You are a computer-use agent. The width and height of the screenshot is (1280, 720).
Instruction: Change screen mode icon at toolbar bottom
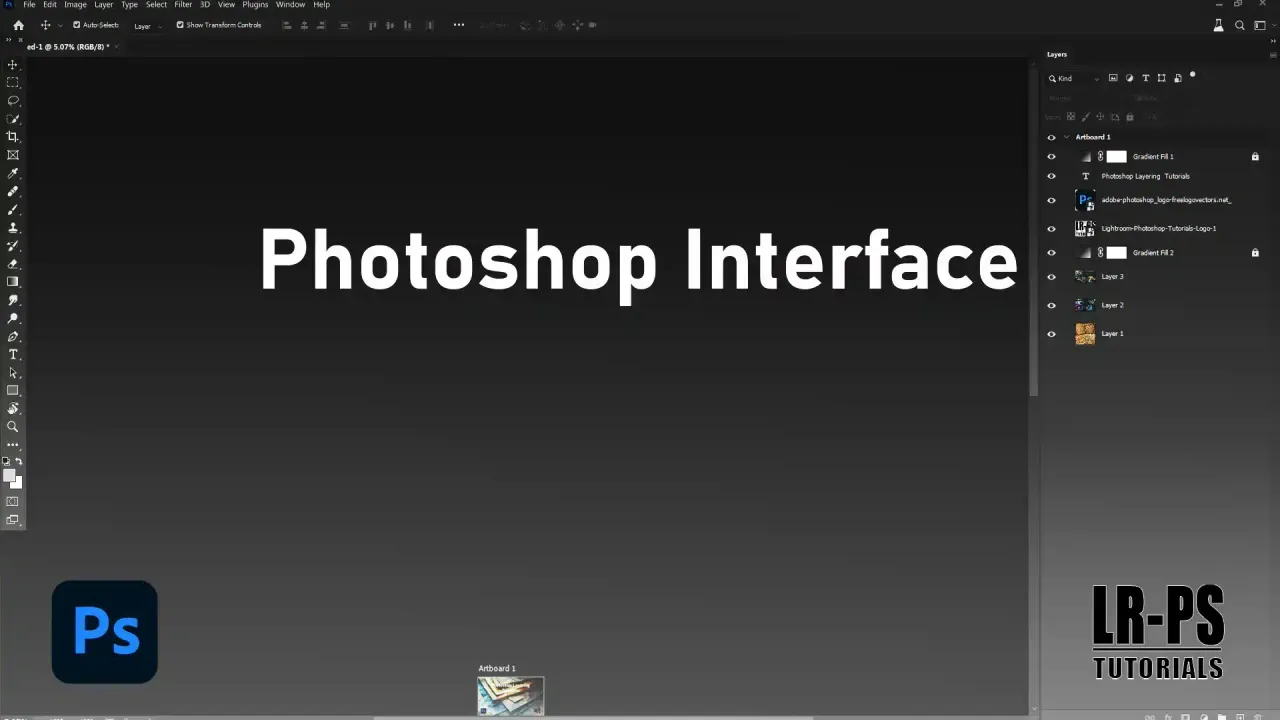13,520
